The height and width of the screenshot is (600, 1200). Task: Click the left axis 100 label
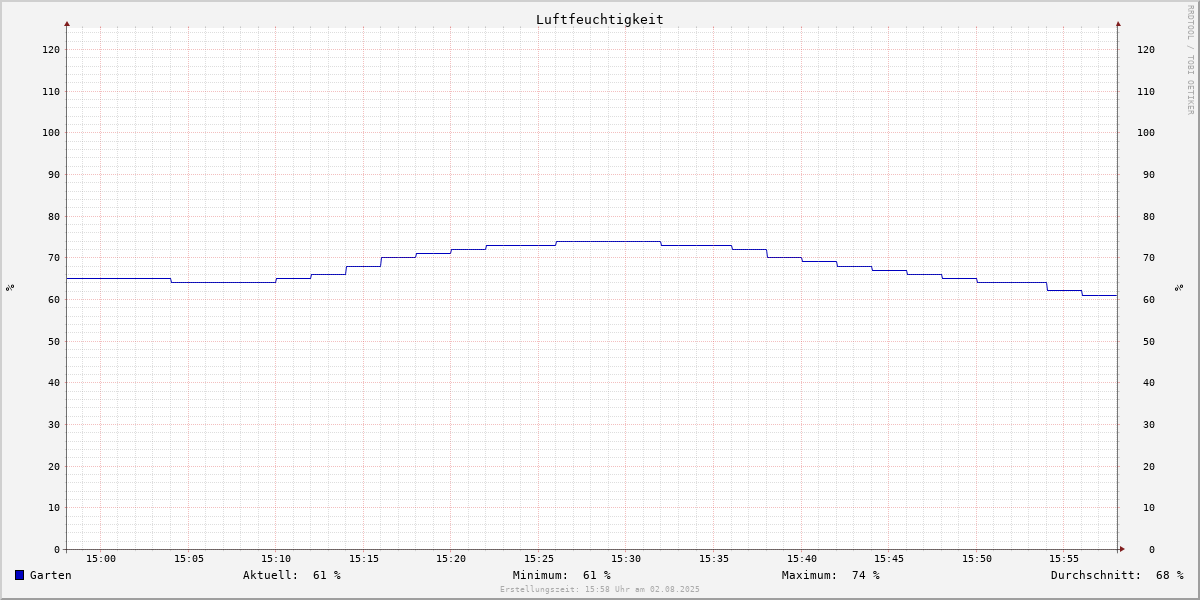pyautogui.click(x=51, y=132)
